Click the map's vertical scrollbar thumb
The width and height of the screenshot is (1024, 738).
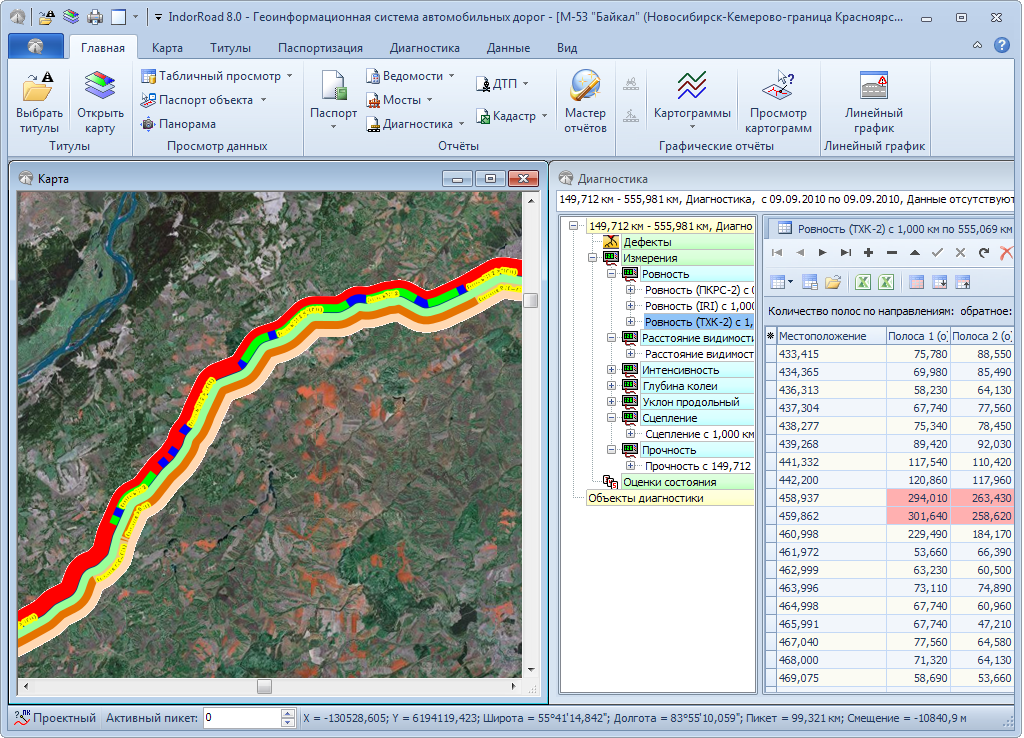(x=531, y=300)
